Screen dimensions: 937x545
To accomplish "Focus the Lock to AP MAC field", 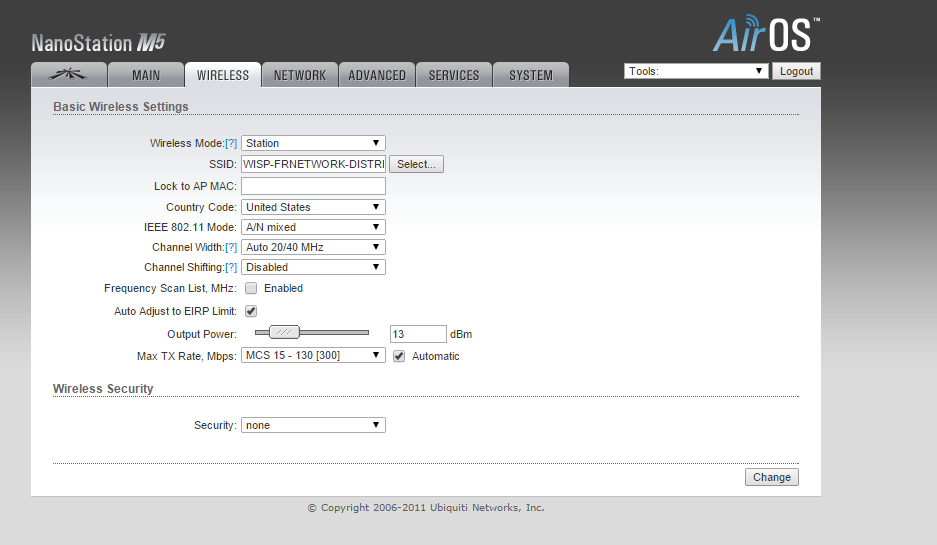I will 313,186.
